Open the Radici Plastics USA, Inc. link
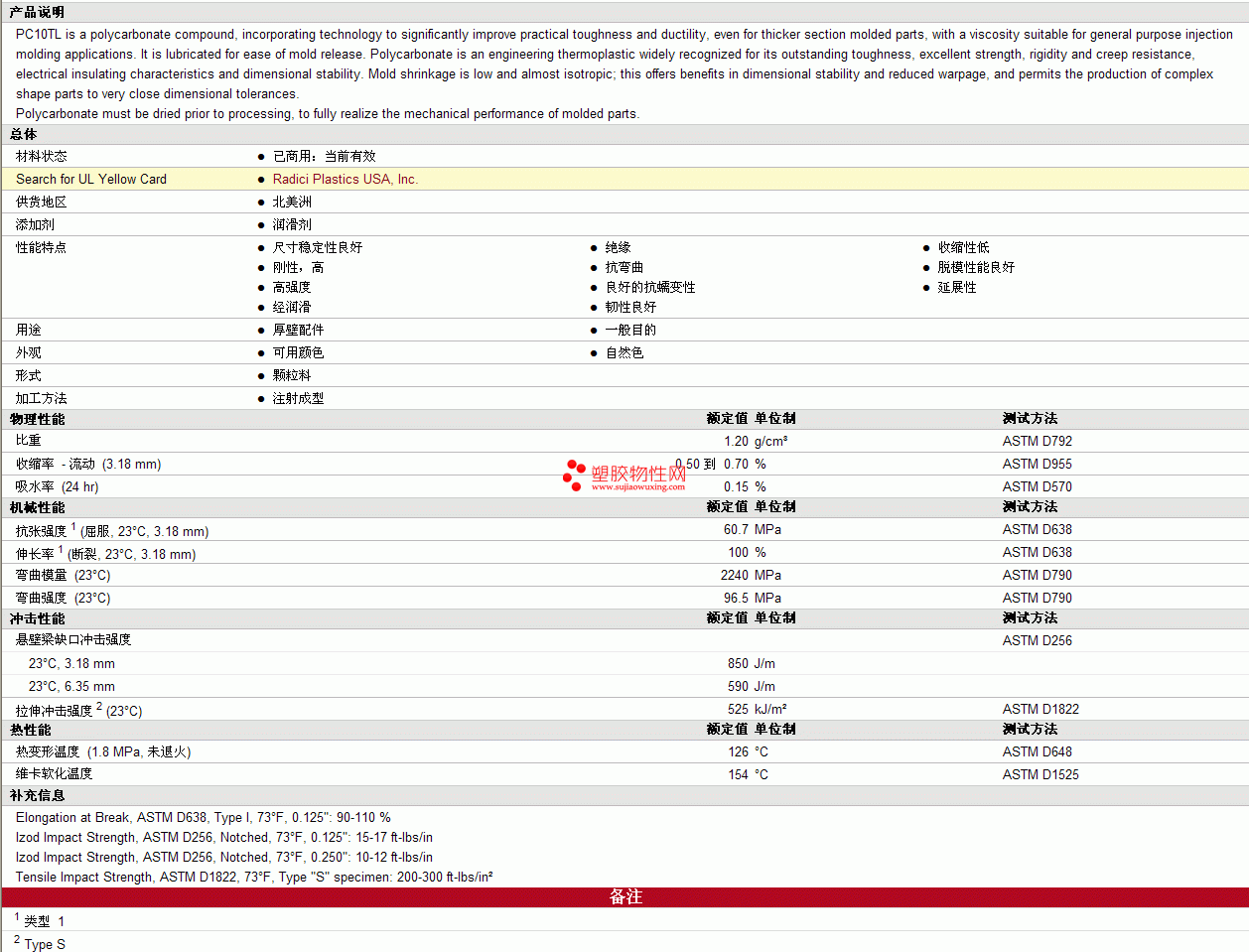 point(346,179)
